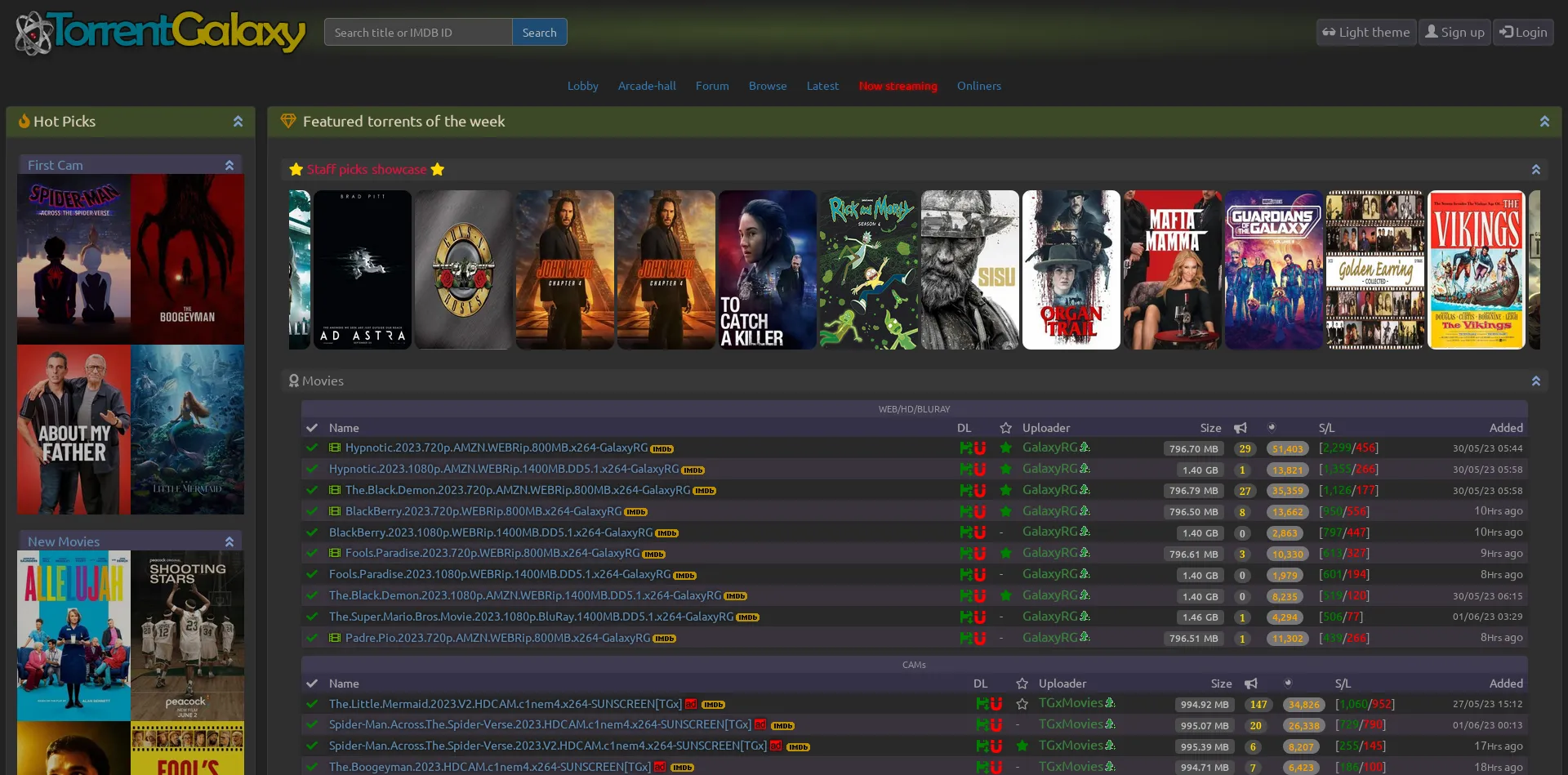Screen dimensions: 1568x775
Task: Open the Now streaming page
Action: point(898,86)
